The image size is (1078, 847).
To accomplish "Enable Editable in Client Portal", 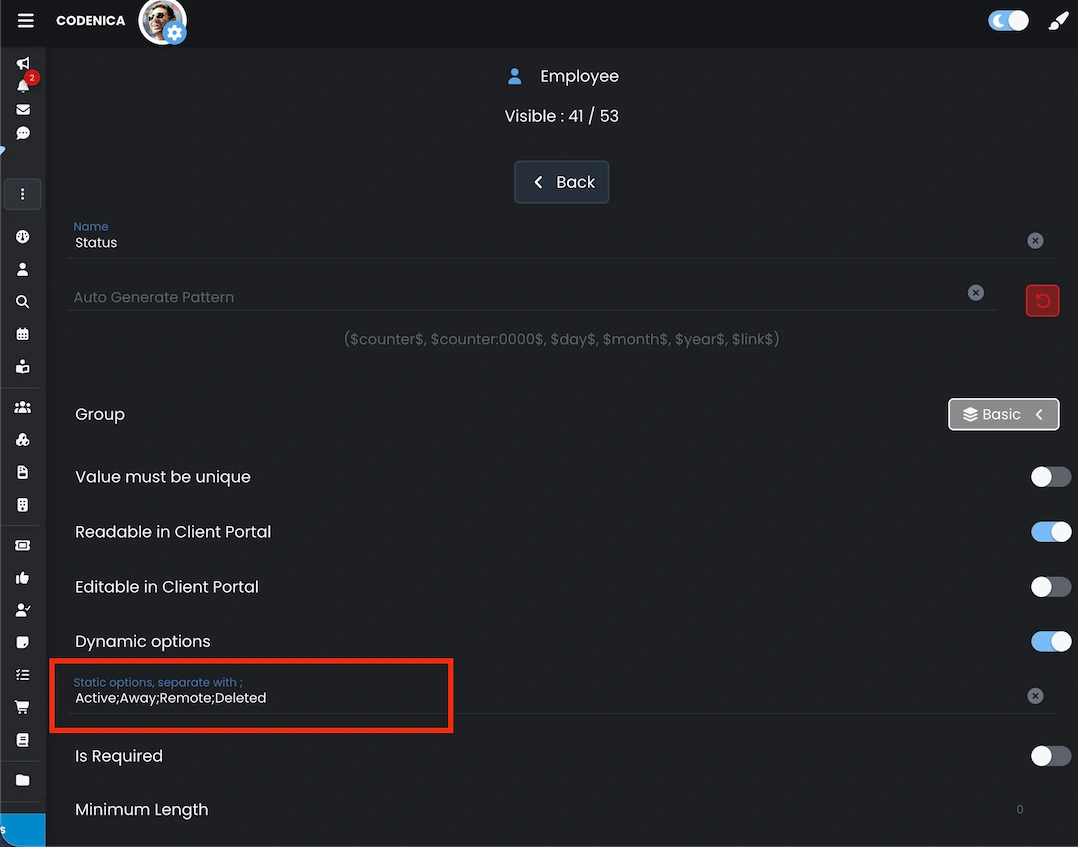I will tap(1050, 586).
